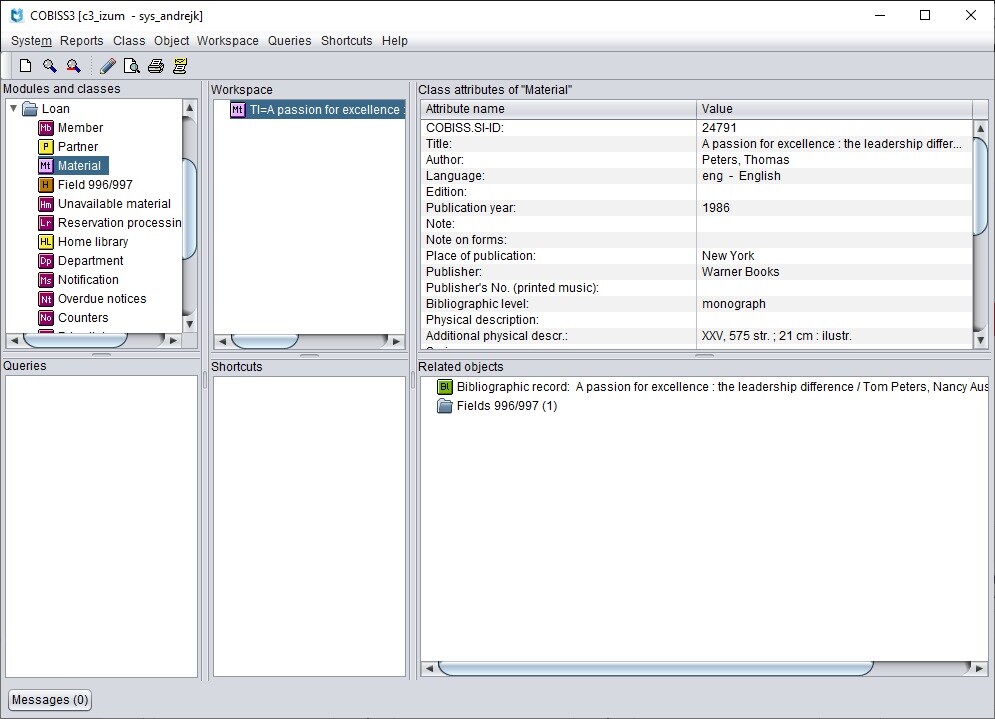Screen dimensions: 995x719
Task: Select the 'Home library' class label
Action: point(93,242)
